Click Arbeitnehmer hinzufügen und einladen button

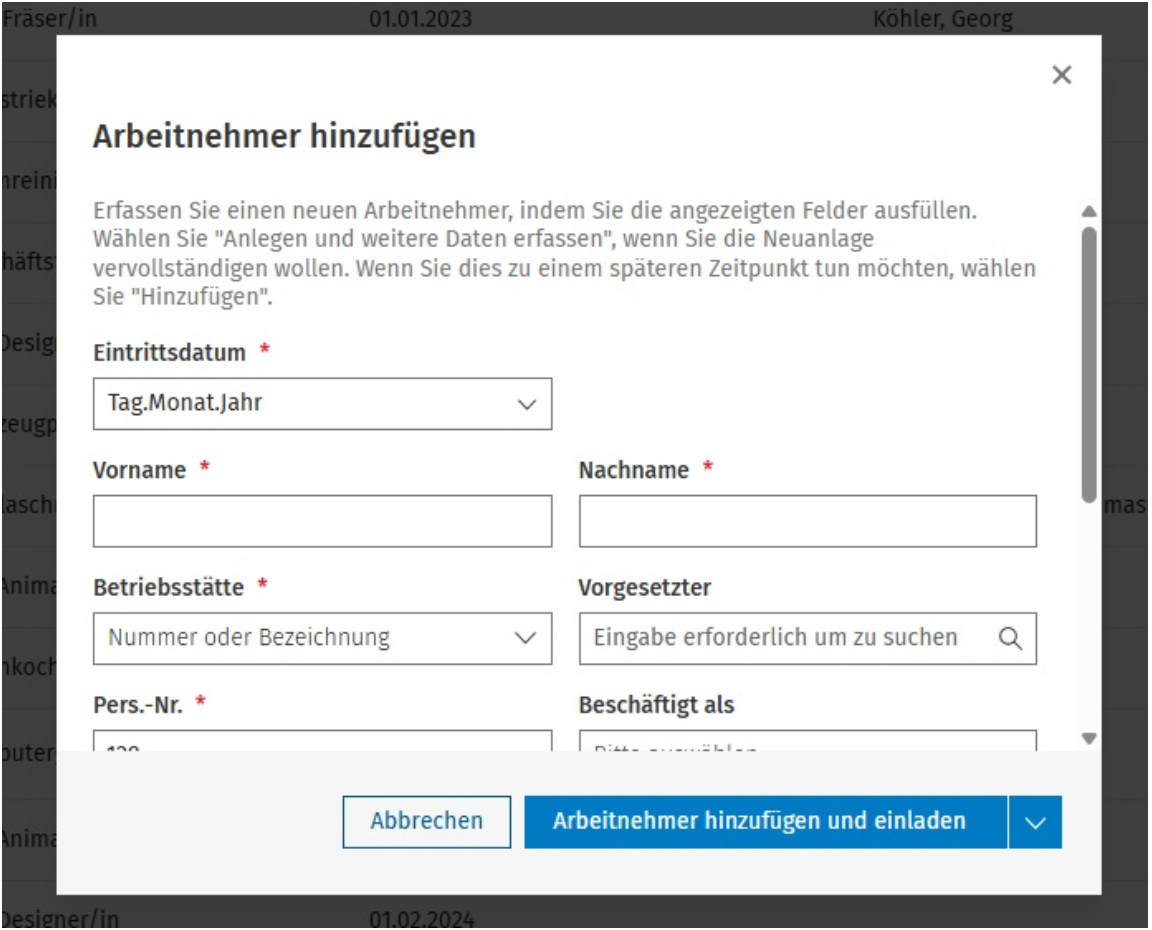(x=765, y=821)
